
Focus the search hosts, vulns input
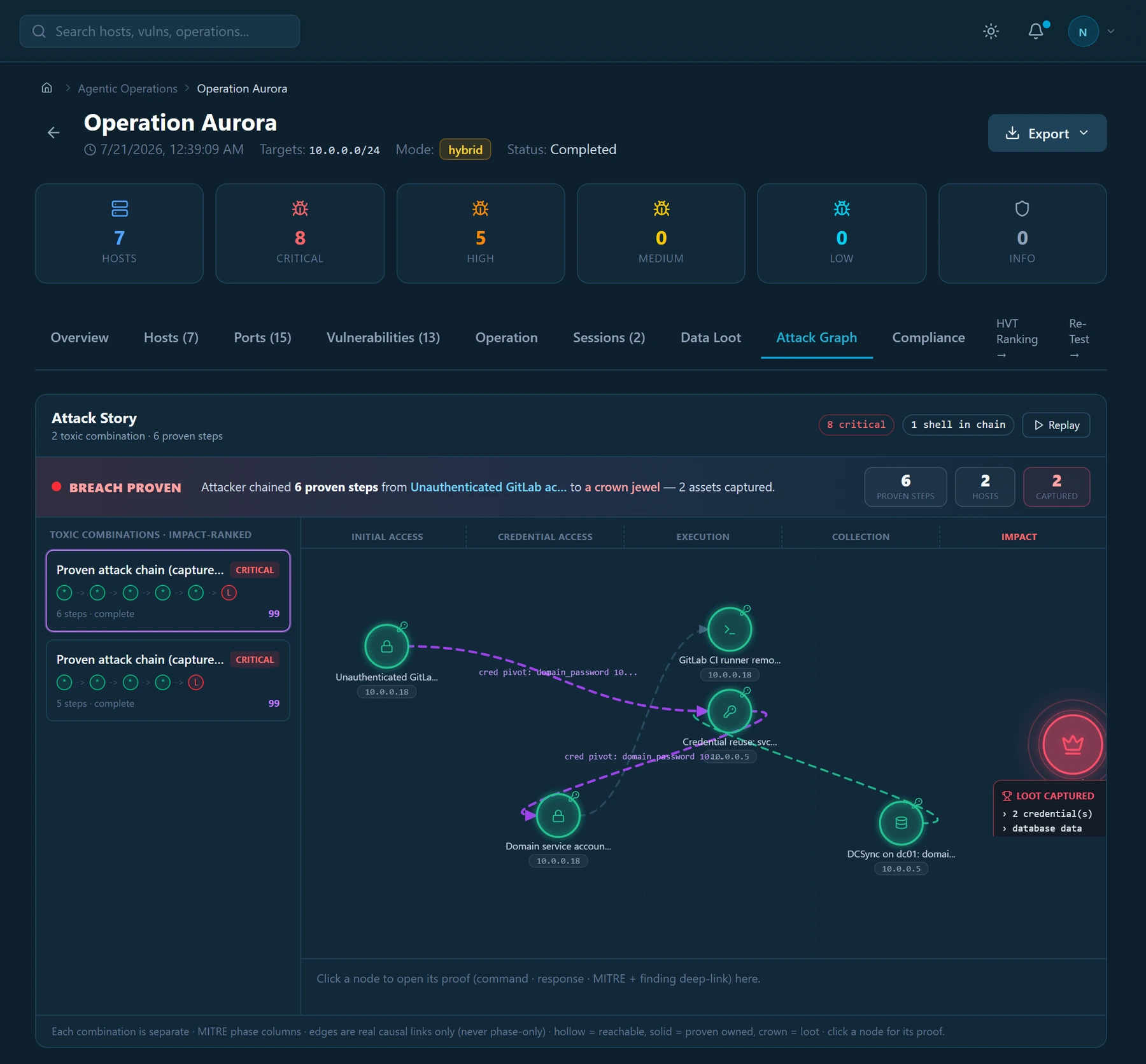[x=160, y=31]
